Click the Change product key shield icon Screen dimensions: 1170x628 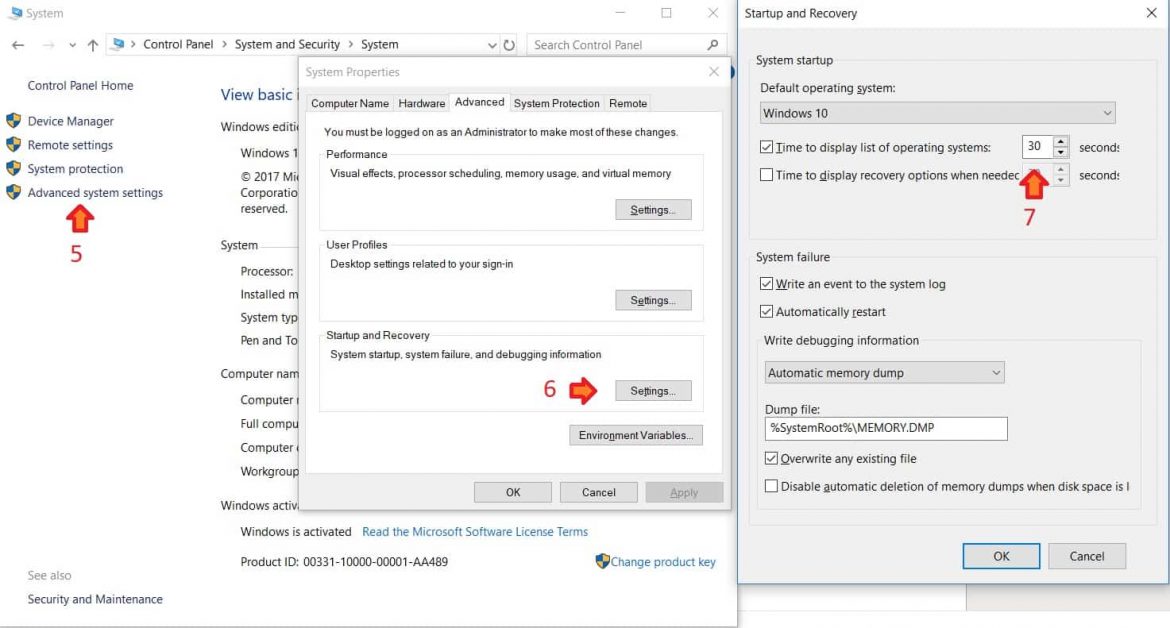[602, 562]
